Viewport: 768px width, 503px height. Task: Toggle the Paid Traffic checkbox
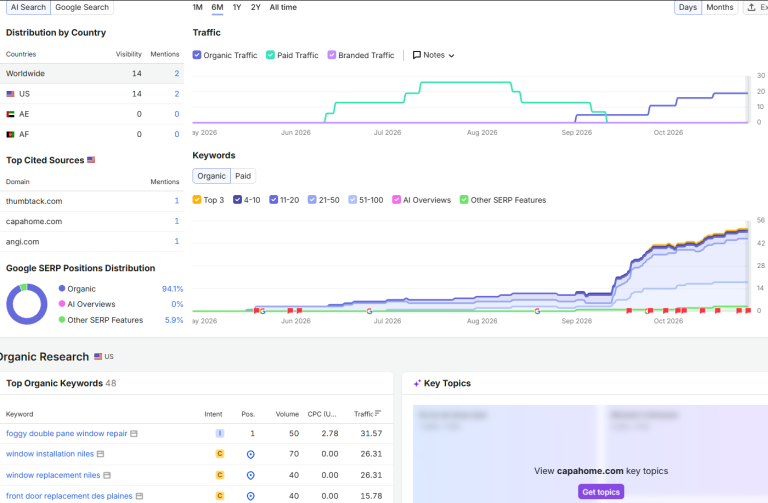(270, 55)
